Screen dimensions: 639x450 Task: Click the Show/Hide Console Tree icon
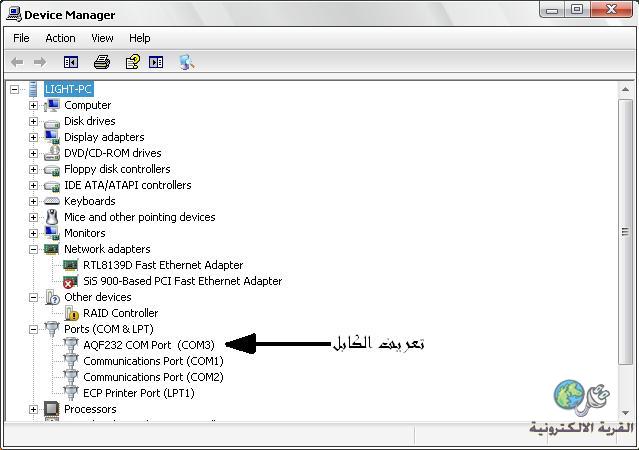click(x=71, y=62)
